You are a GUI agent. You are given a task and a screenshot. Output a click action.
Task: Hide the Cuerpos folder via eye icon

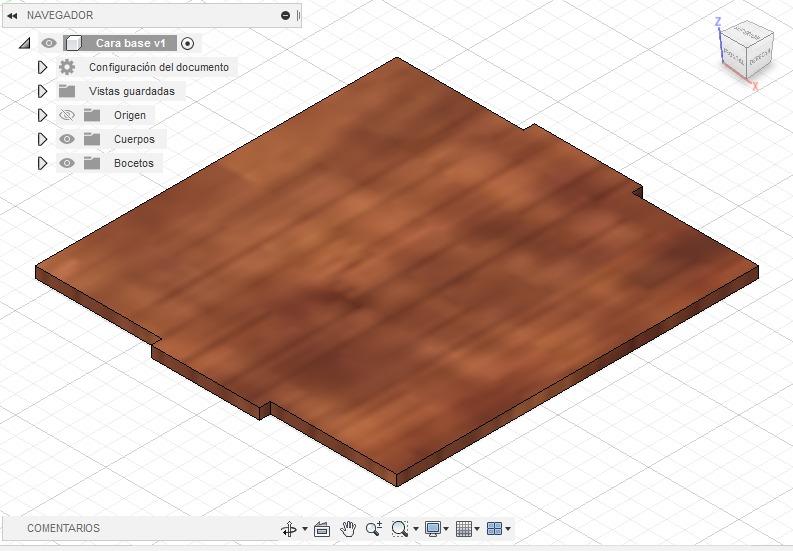[67, 139]
